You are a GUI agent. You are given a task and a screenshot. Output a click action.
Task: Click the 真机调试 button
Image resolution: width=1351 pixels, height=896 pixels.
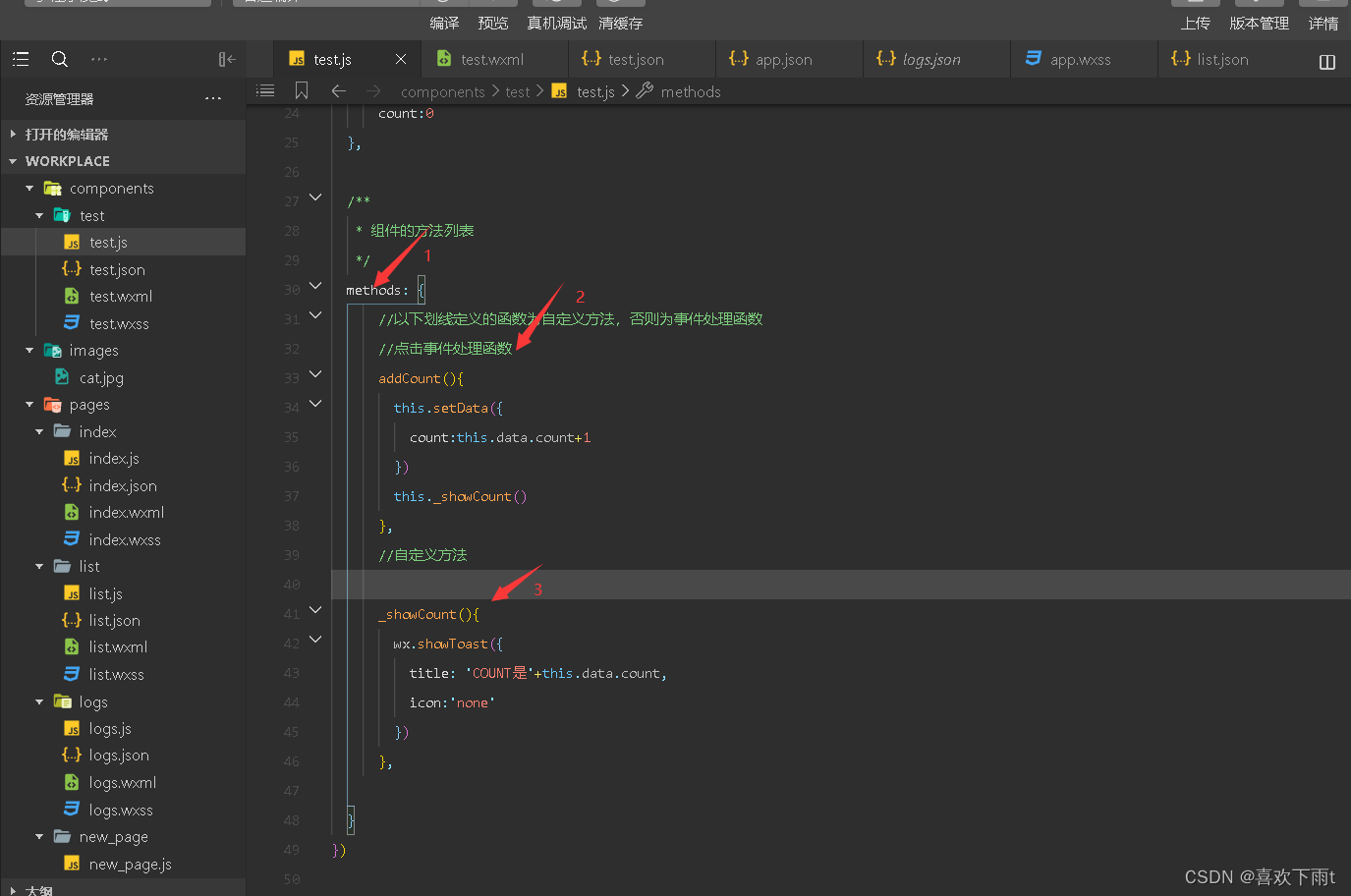pos(556,23)
